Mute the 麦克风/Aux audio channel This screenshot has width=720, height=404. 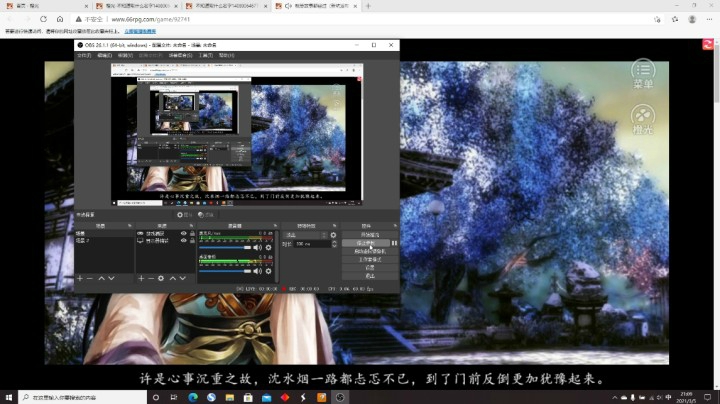pyautogui.click(x=258, y=247)
